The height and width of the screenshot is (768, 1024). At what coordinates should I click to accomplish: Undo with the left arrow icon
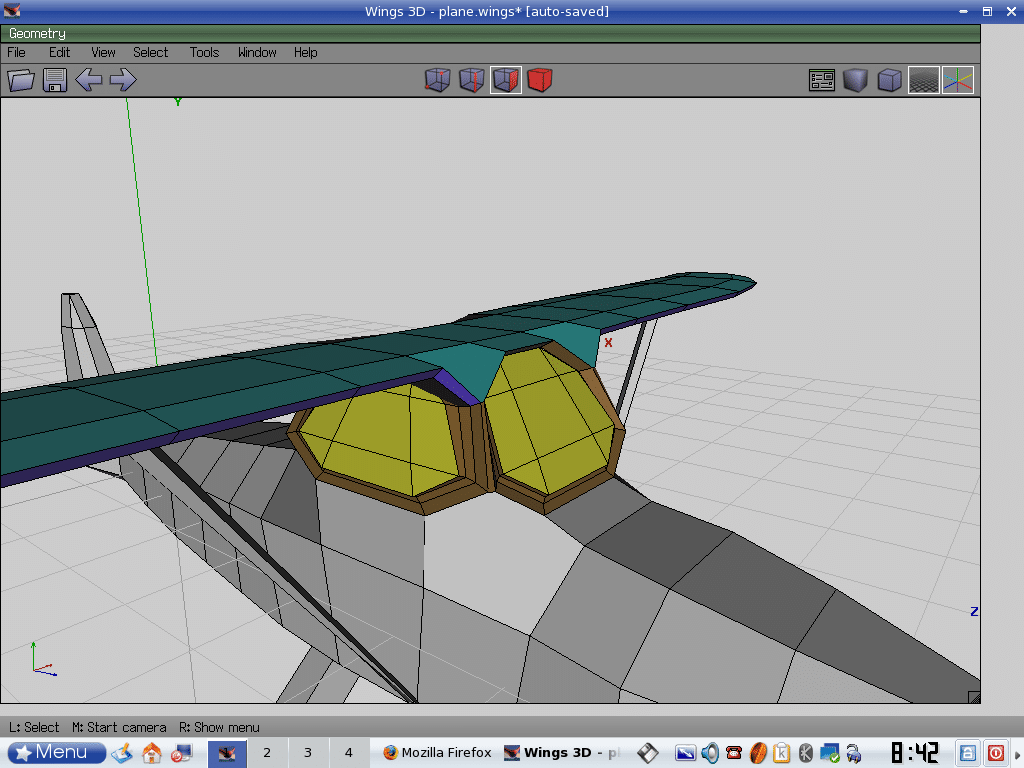tap(89, 80)
